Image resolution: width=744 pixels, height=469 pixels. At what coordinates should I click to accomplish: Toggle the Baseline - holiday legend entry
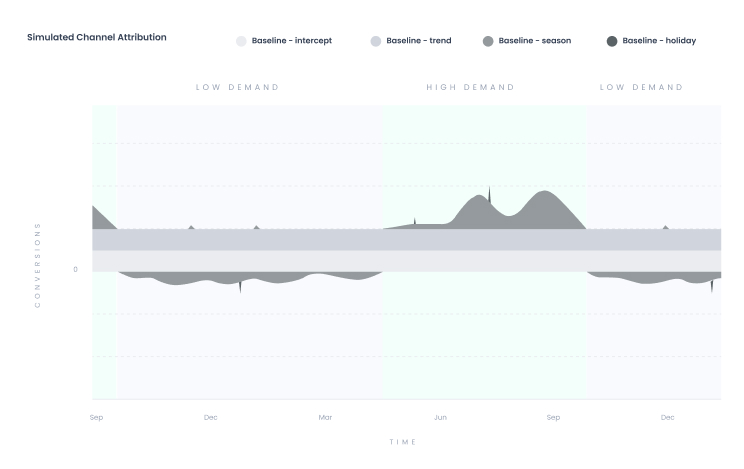coord(651,41)
